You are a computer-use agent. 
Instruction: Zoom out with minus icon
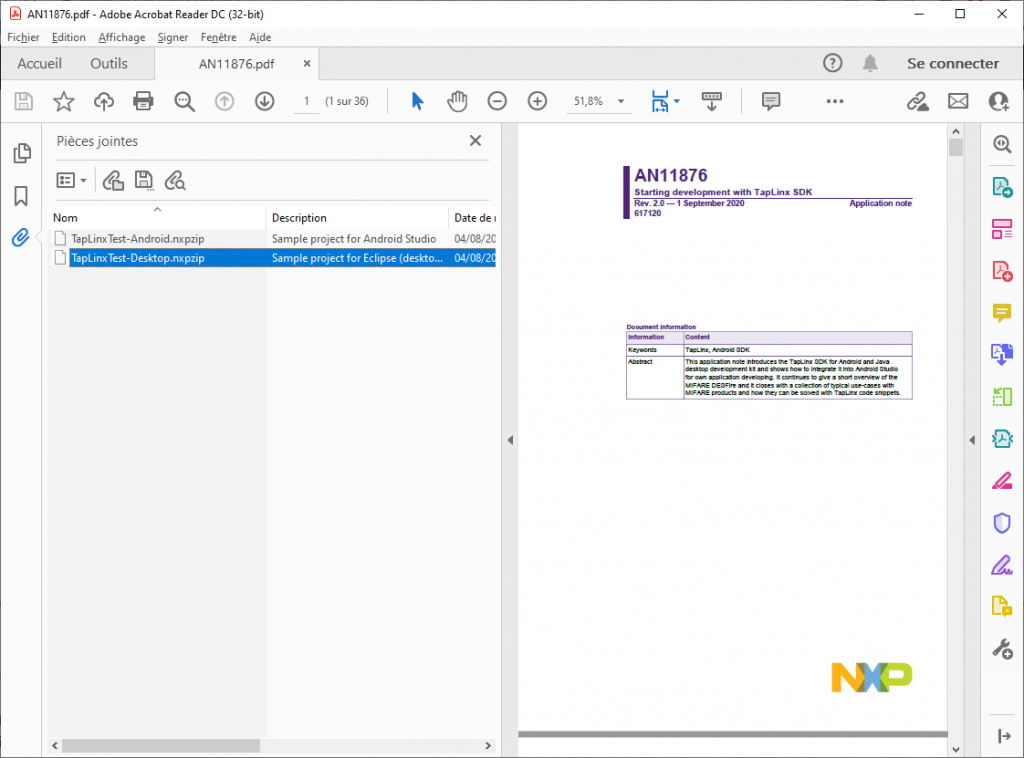tap(497, 101)
